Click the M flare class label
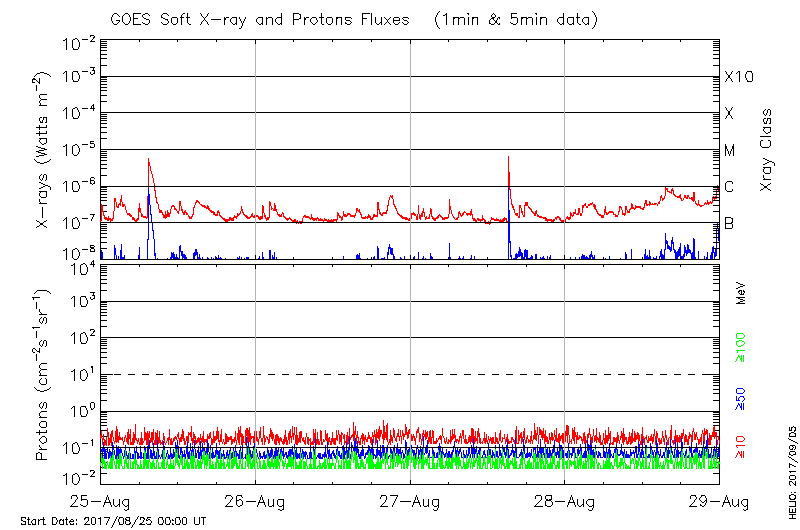 click(730, 151)
